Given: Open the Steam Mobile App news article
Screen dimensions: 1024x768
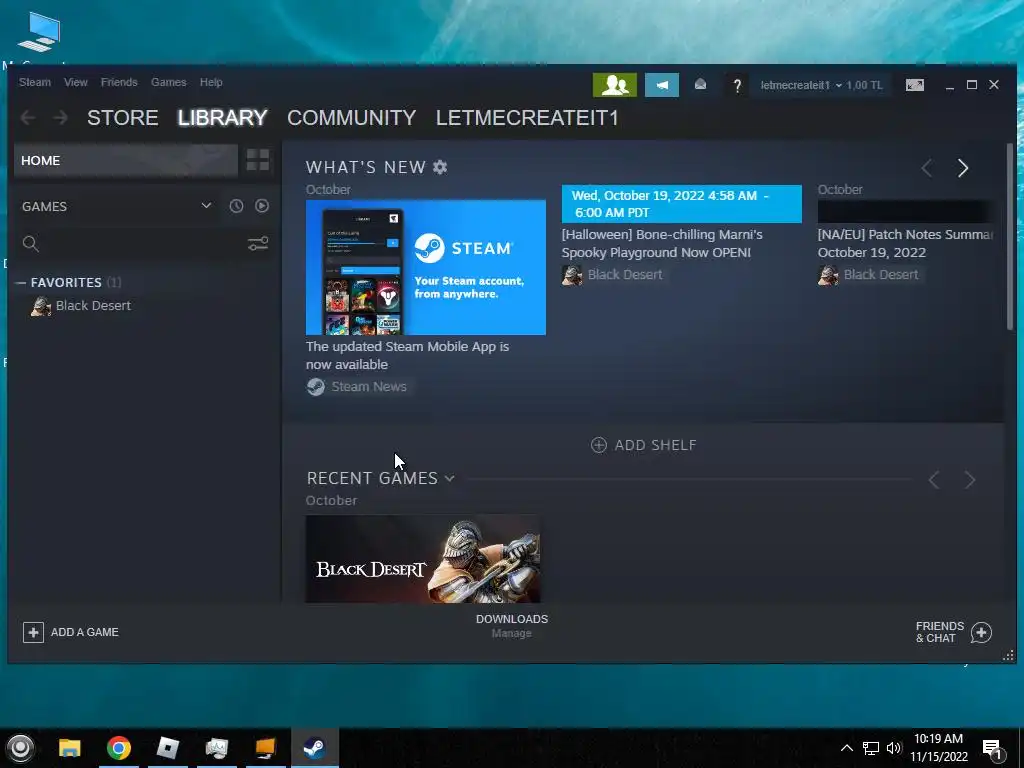Looking at the screenshot, I should tap(408, 355).
